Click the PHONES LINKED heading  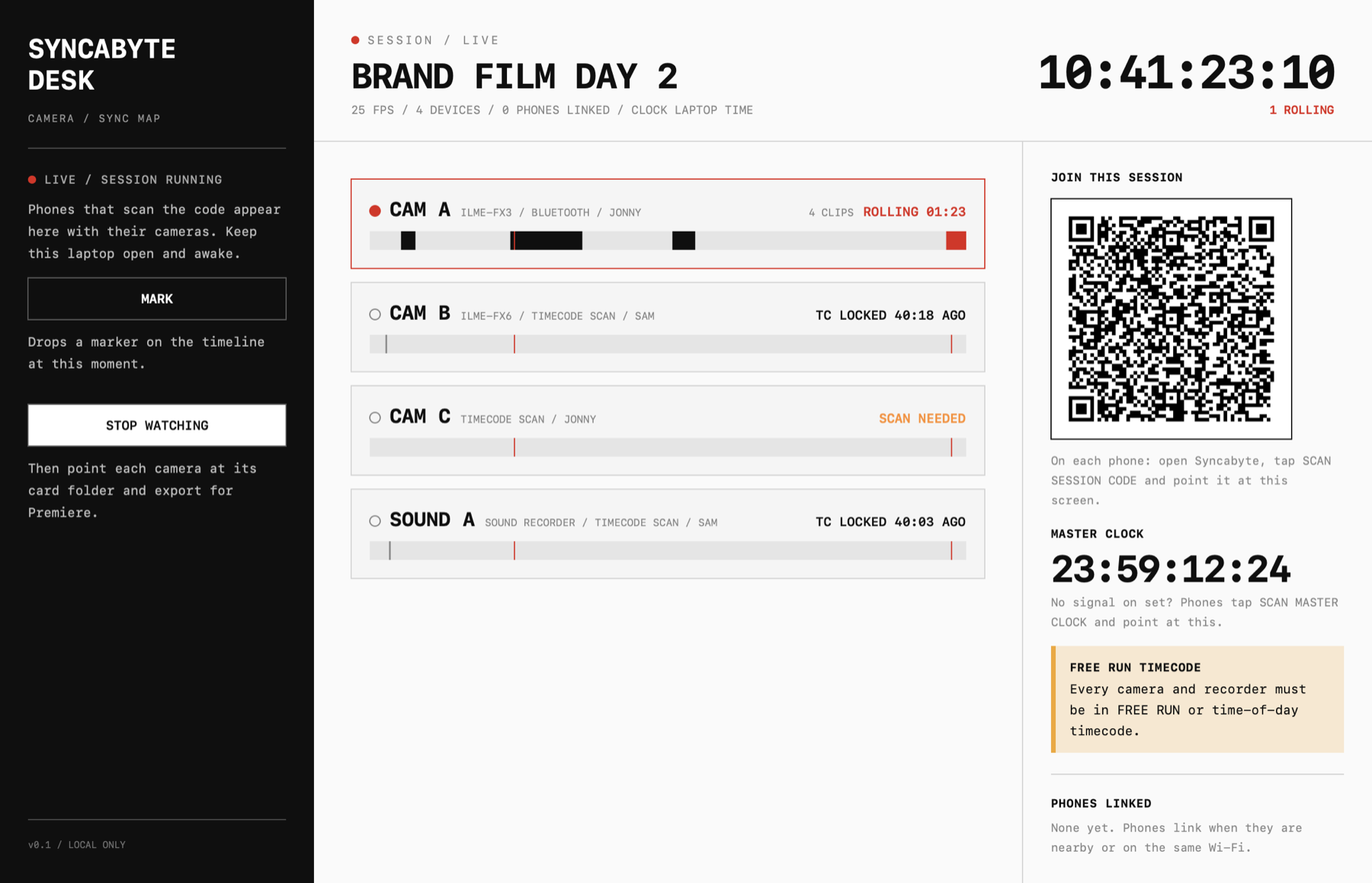1101,804
